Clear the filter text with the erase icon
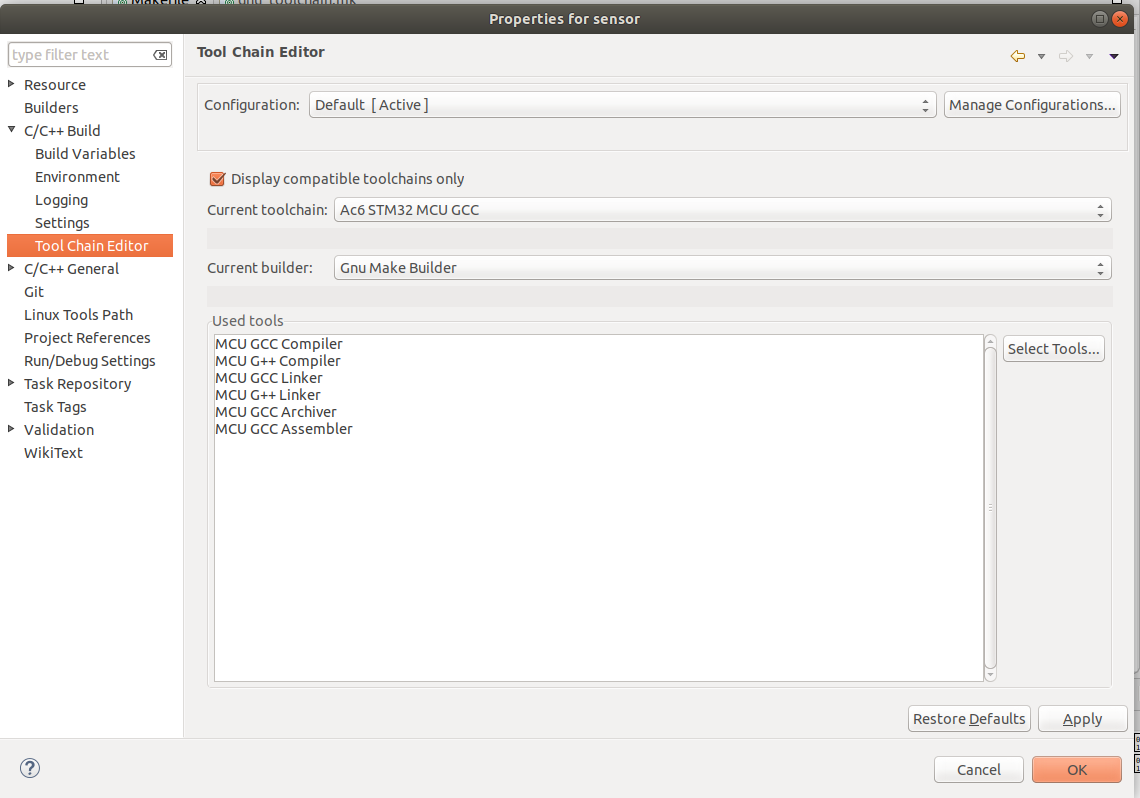Viewport: 1140px width, 798px height. (160, 55)
